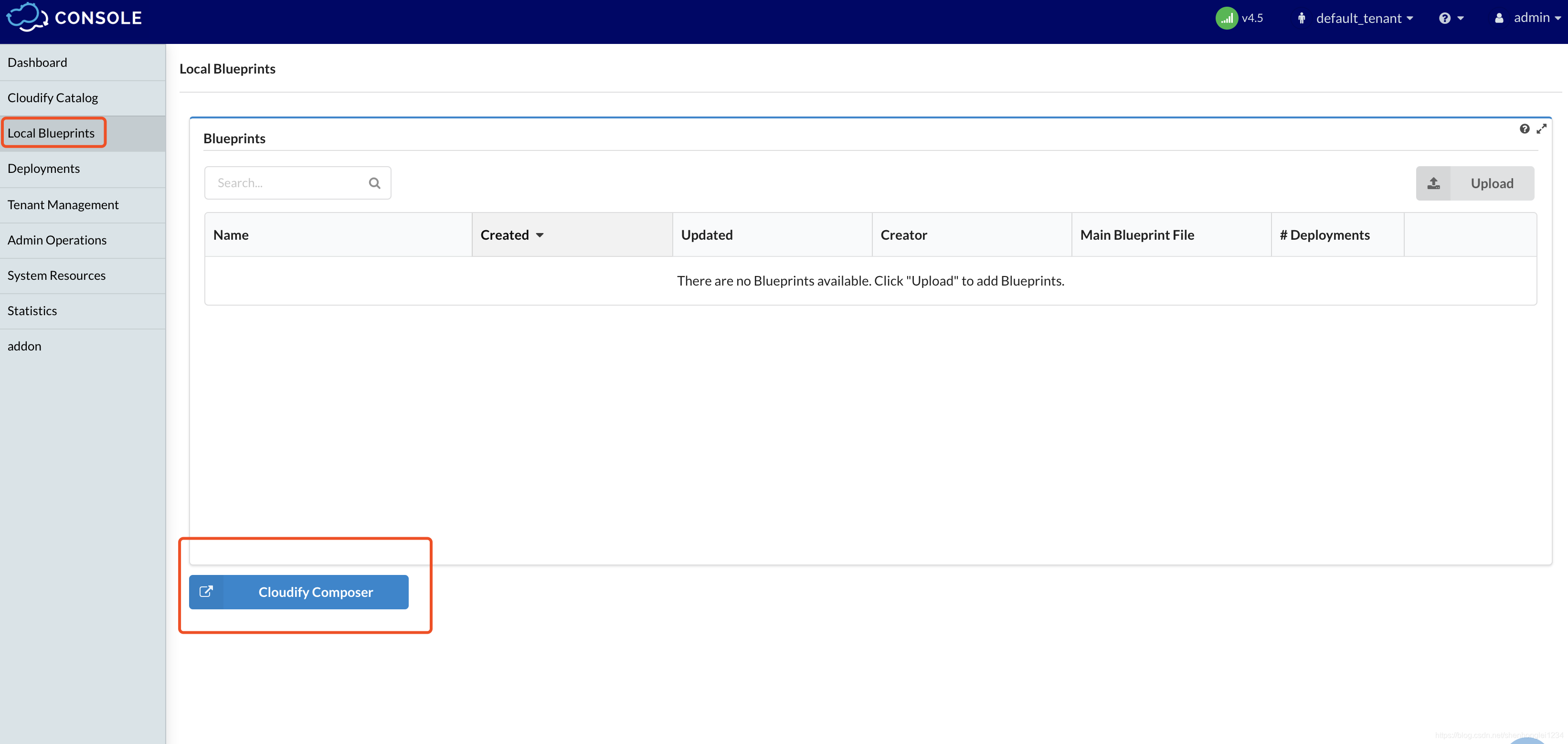Image resolution: width=1568 pixels, height=744 pixels.
Task: Expand the Blueprints widget to fullscreen
Action: (1541, 128)
